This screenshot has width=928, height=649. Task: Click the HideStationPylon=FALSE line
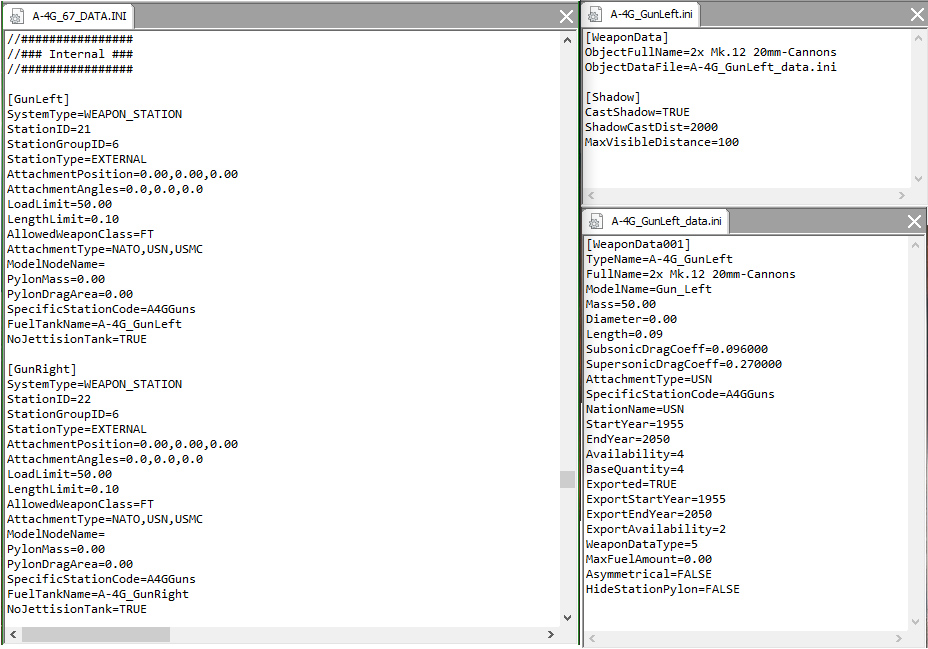(x=663, y=589)
